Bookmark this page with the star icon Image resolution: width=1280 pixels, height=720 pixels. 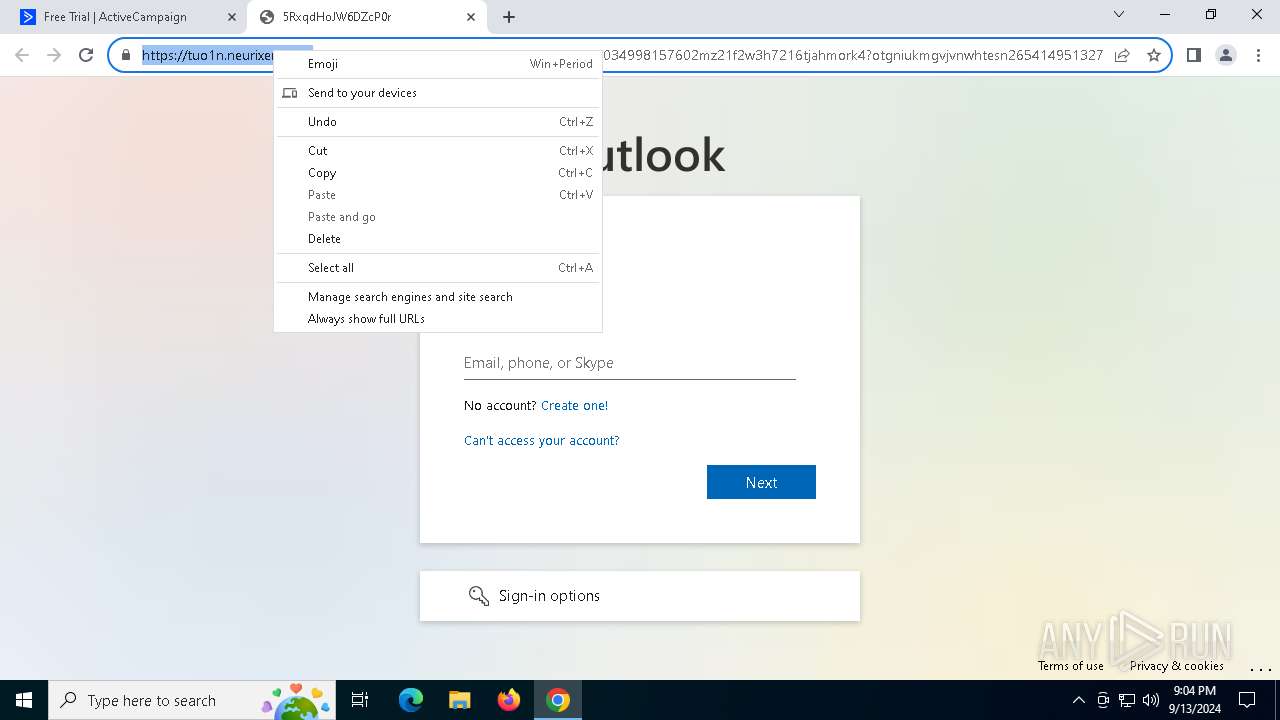click(x=1154, y=55)
